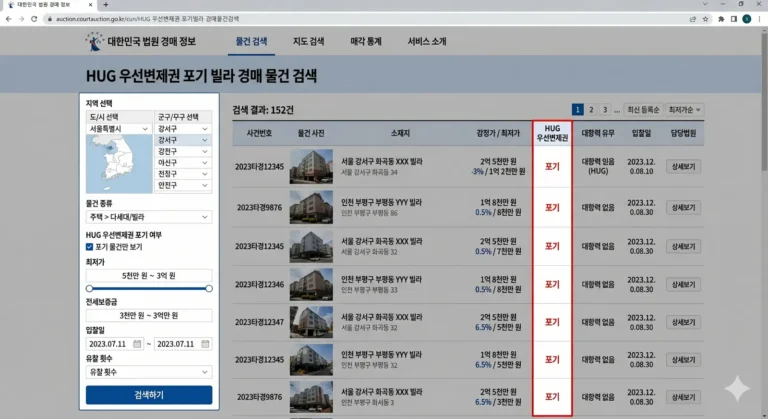Open the 지도 검색 tab

[x=309, y=42]
